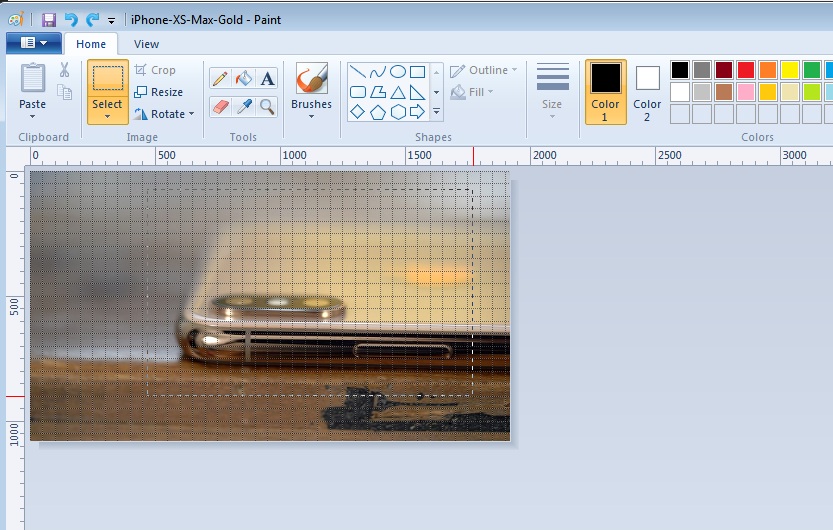Pick the white color swatch in second row
Image resolution: width=833 pixels, height=530 pixels.
[x=680, y=92]
